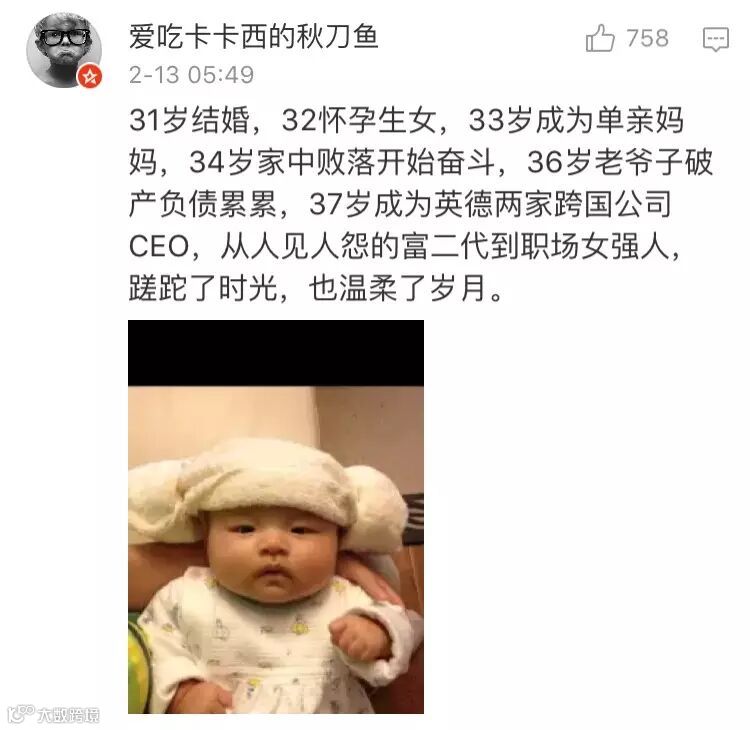Viewport: 750px width, 730px height.
Task: Like the comment with thumbs-up icon
Action: coord(600,38)
